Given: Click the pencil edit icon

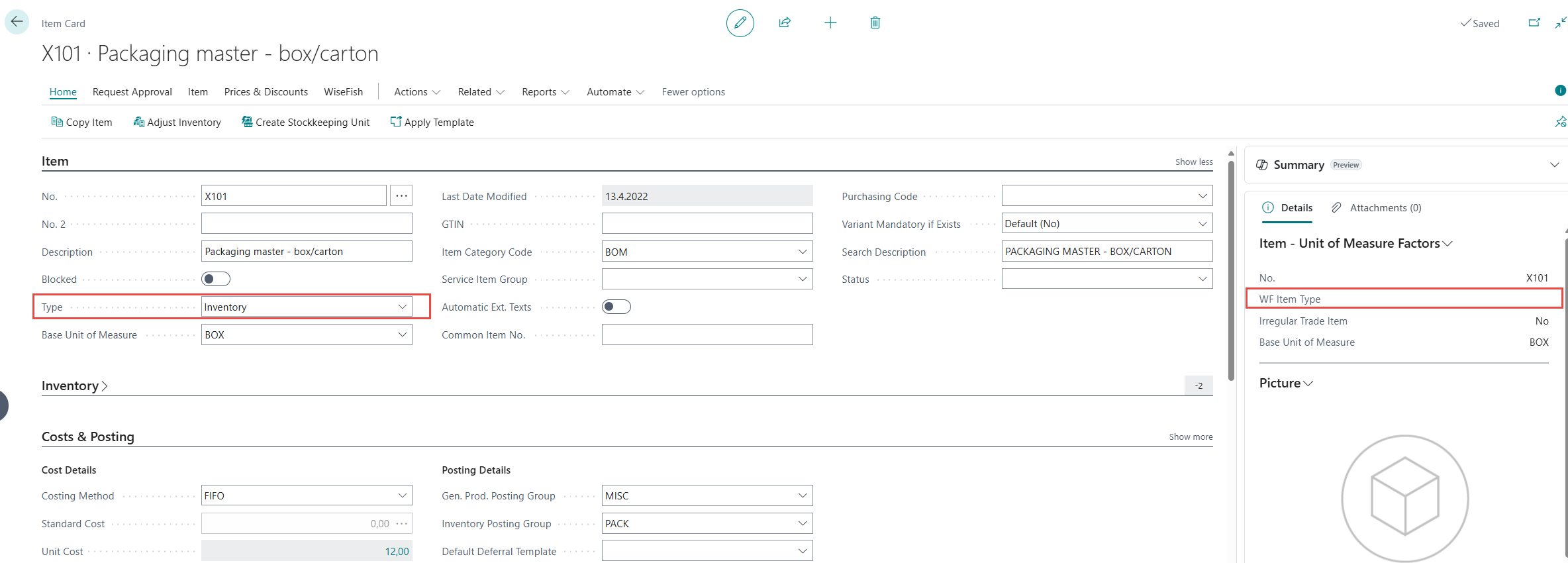Looking at the screenshot, I should (740, 23).
